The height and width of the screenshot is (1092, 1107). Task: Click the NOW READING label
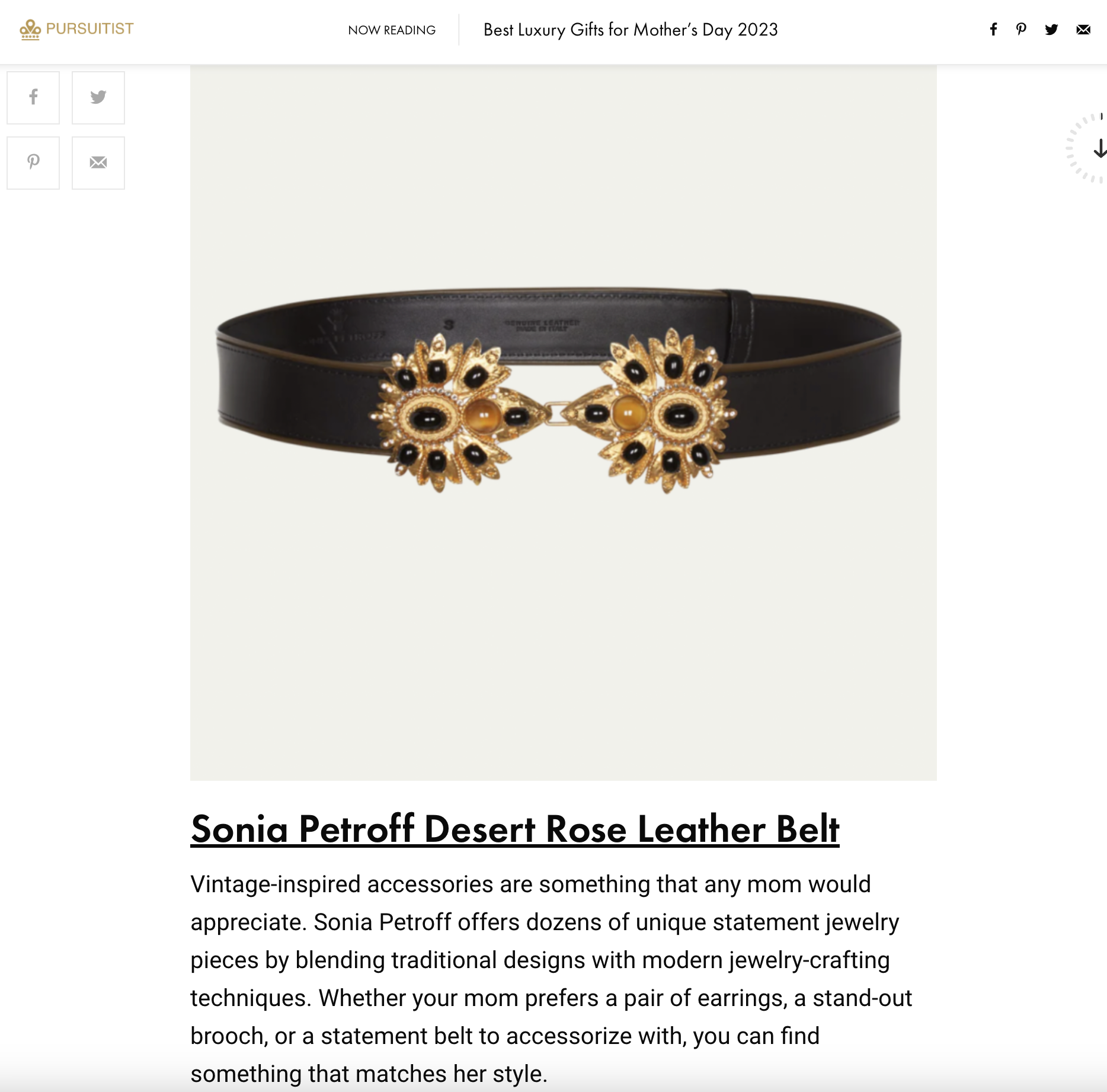pos(392,30)
